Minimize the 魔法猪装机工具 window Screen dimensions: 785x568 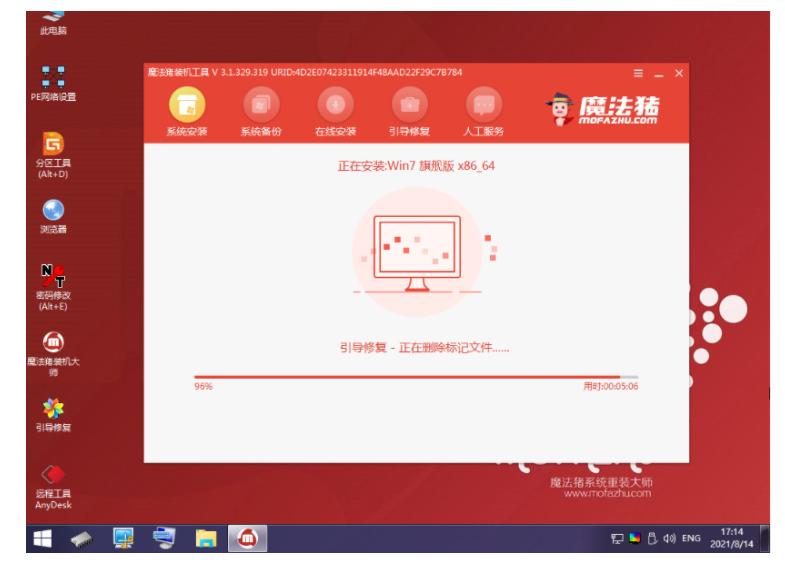[x=659, y=74]
